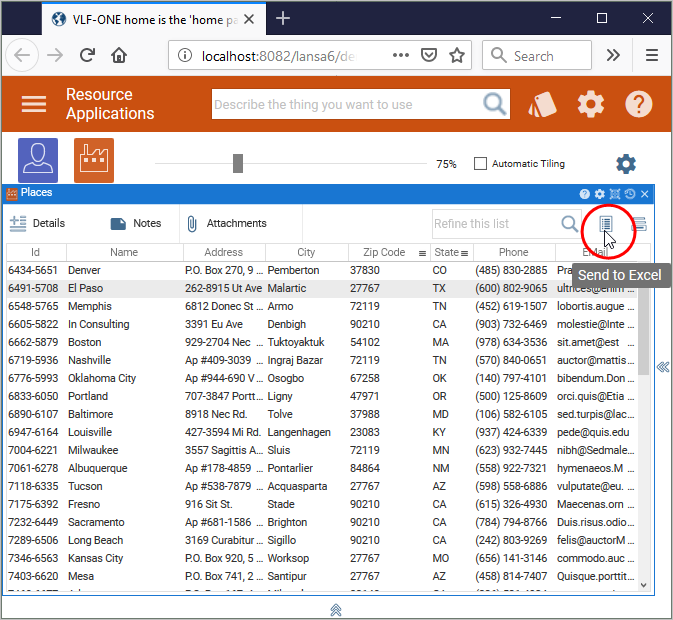Viewport: 673px width, 620px height.
Task: Open the orange factory Places application icon
Action: click(94, 160)
